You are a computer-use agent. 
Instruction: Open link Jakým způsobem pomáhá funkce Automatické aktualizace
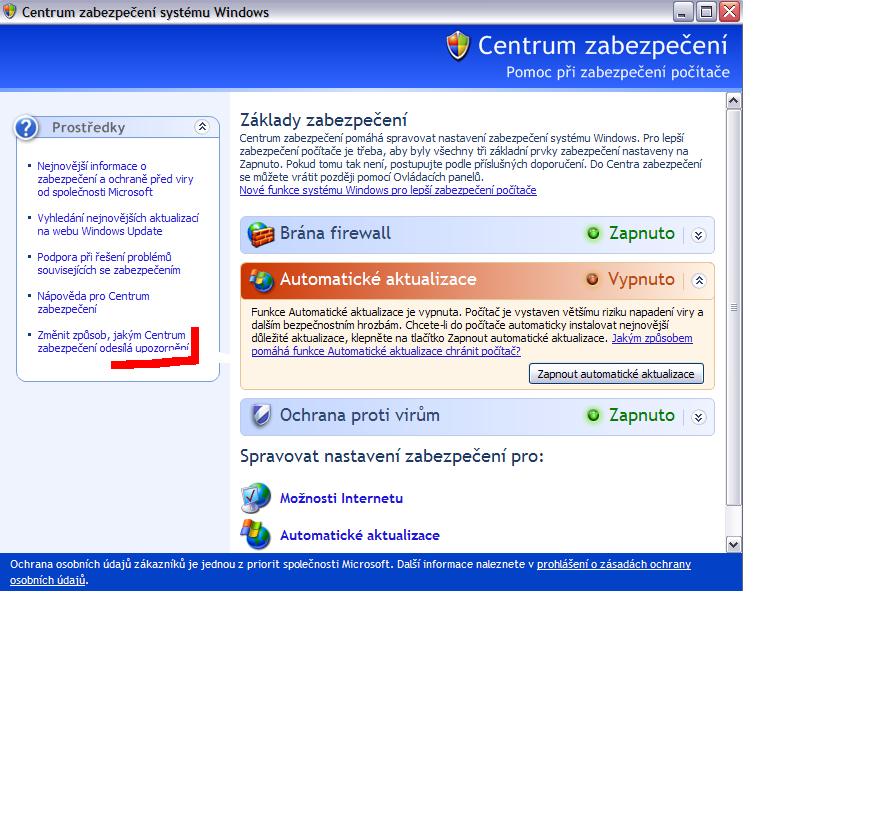click(x=471, y=345)
